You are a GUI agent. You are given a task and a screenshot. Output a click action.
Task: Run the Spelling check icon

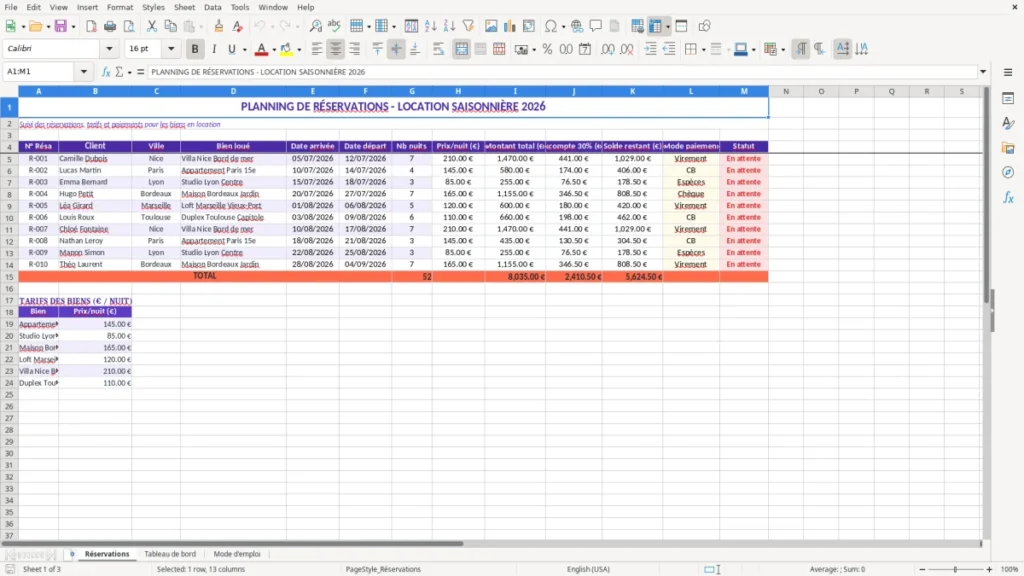tap(334, 26)
